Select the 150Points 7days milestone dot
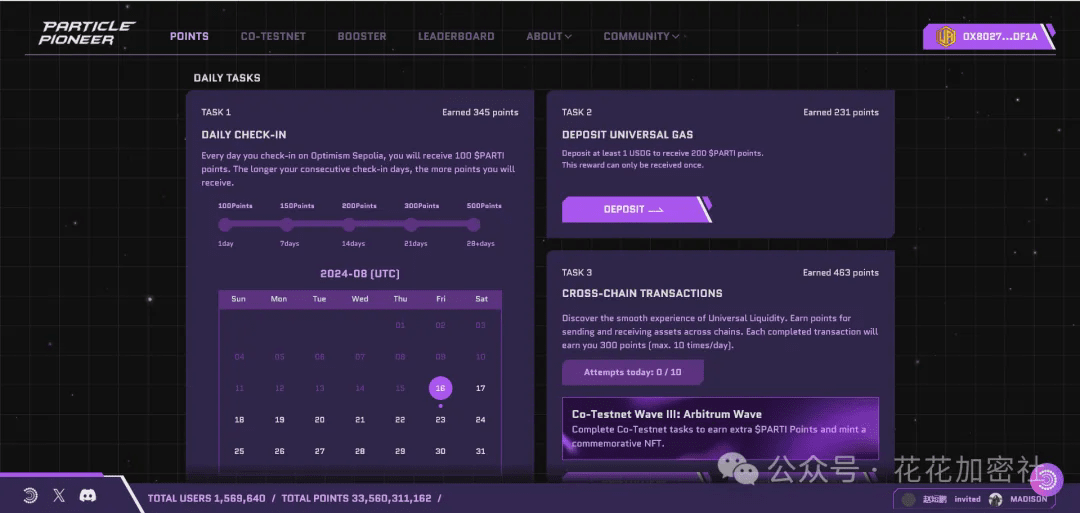 coord(287,224)
